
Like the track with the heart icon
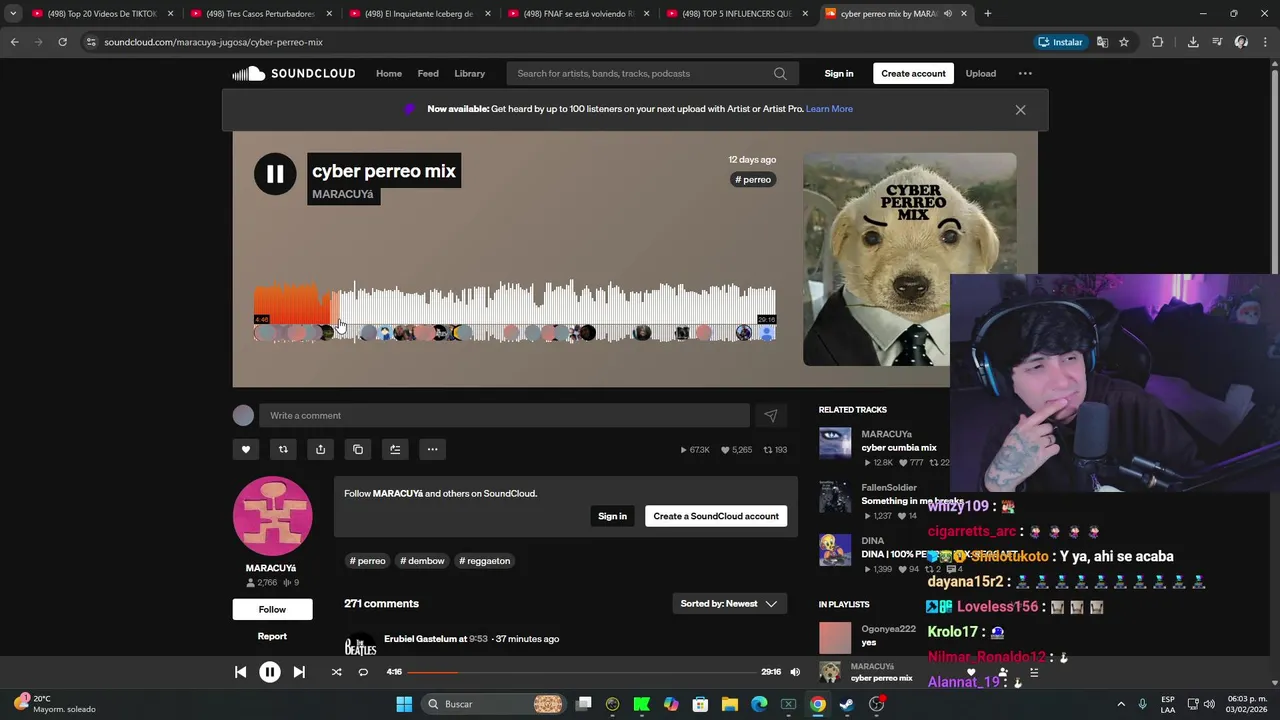click(x=246, y=449)
